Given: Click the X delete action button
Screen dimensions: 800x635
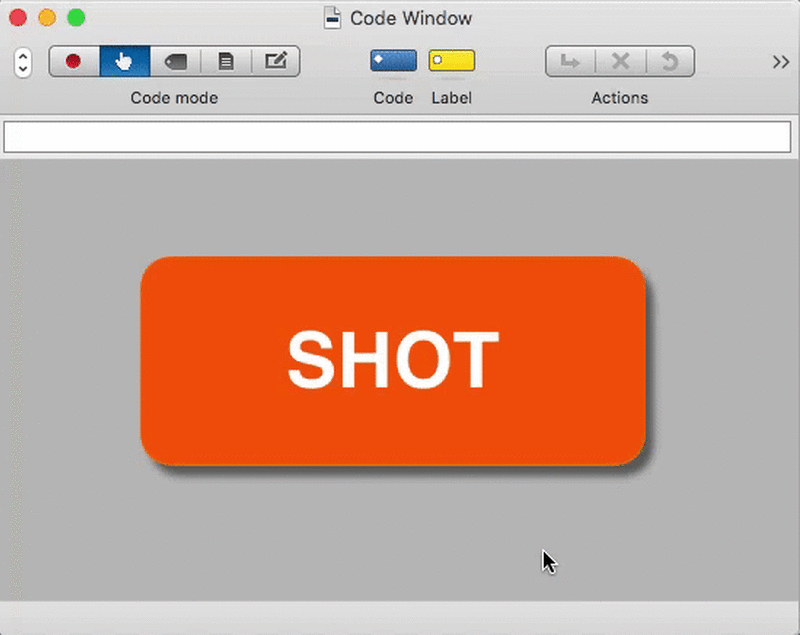Looking at the screenshot, I should (620, 62).
